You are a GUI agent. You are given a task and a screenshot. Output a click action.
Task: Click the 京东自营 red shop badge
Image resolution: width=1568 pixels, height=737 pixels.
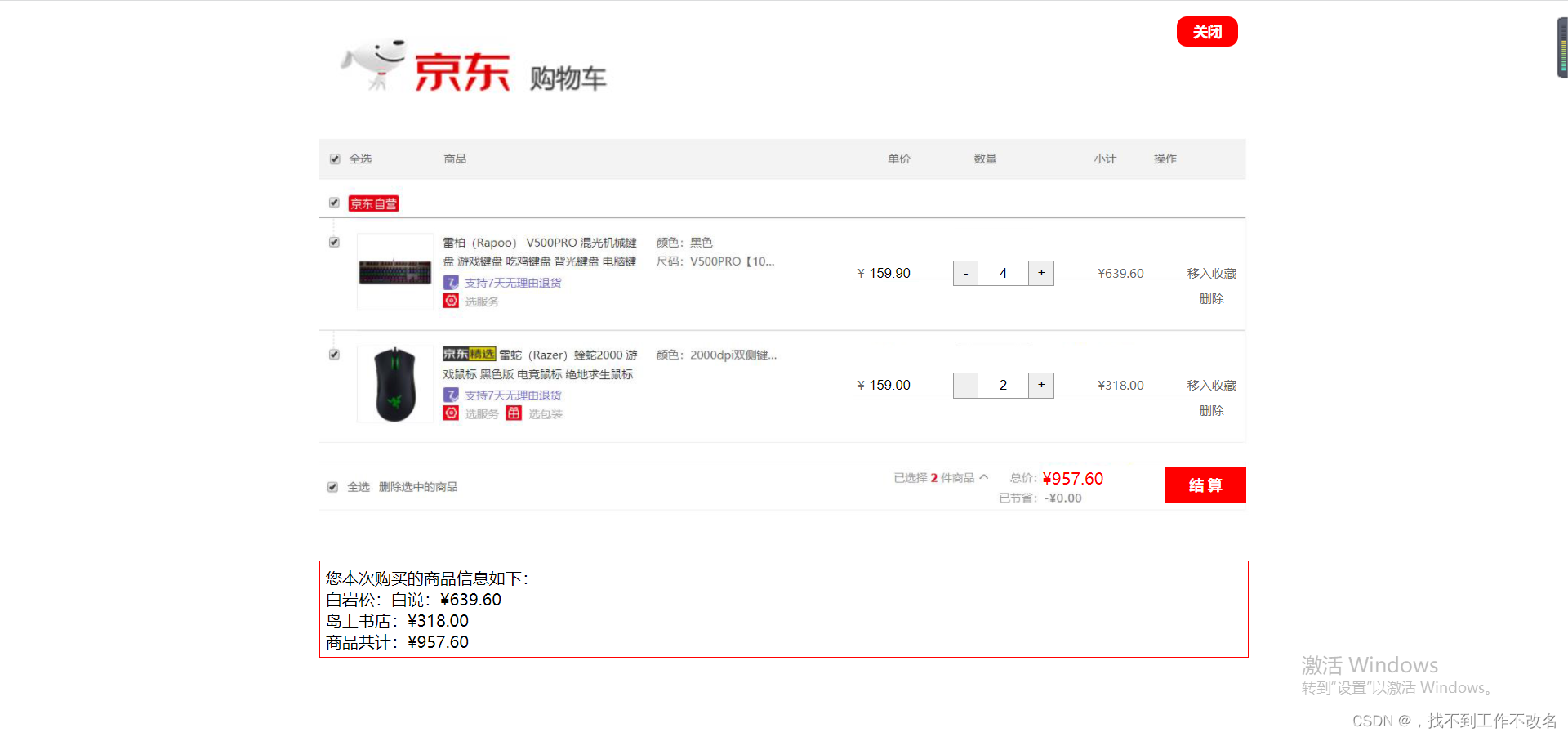click(x=374, y=203)
